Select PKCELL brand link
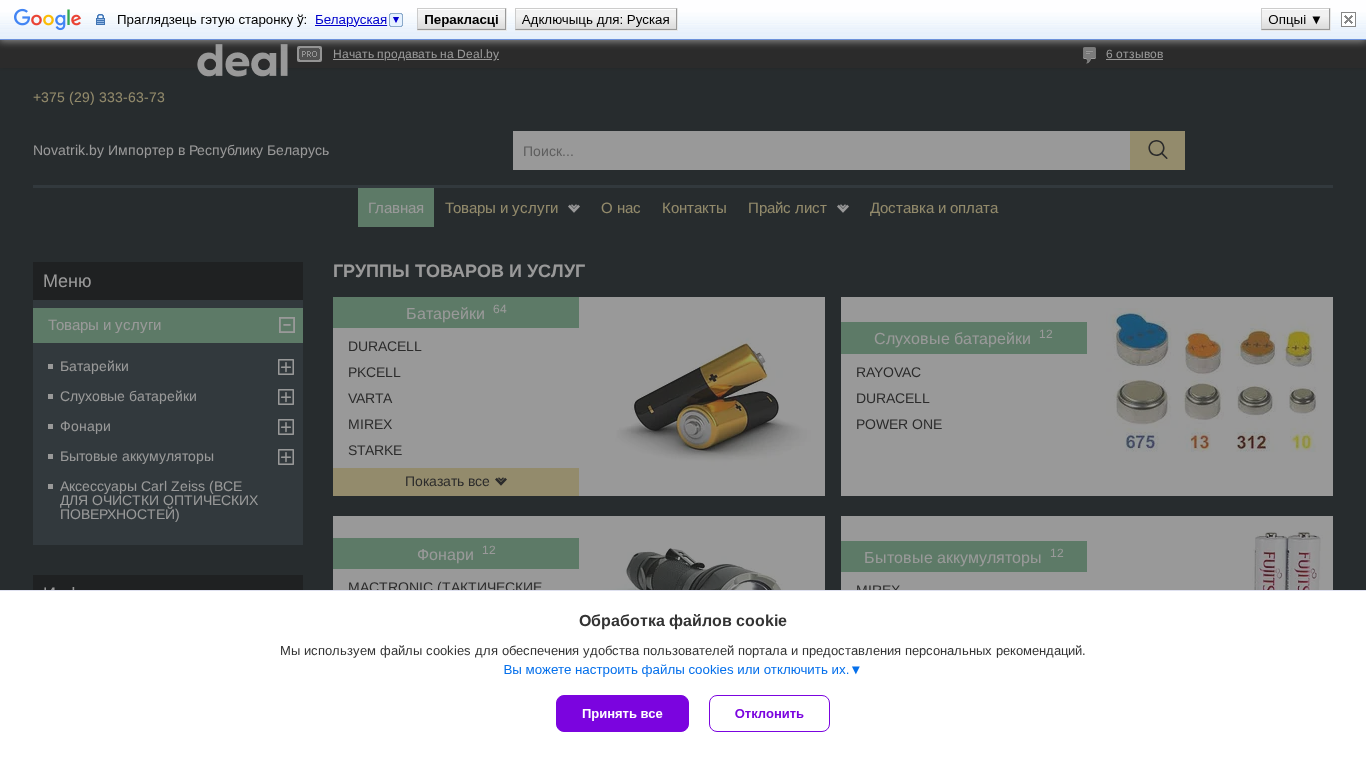Image resolution: width=1366 pixels, height=768 pixels. click(374, 372)
